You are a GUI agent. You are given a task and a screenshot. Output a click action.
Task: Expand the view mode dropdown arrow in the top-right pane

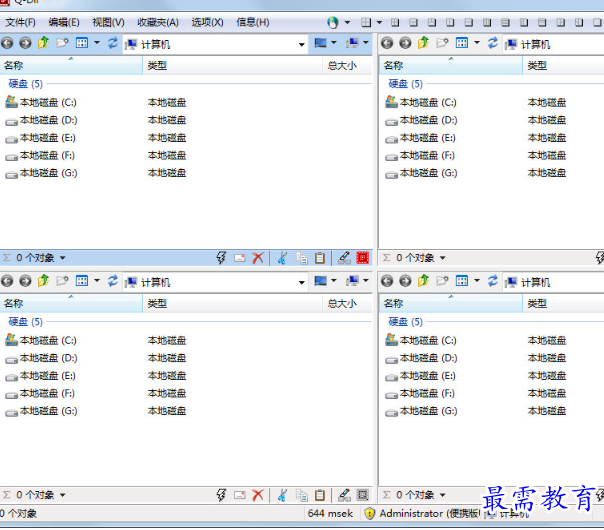(477, 43)
